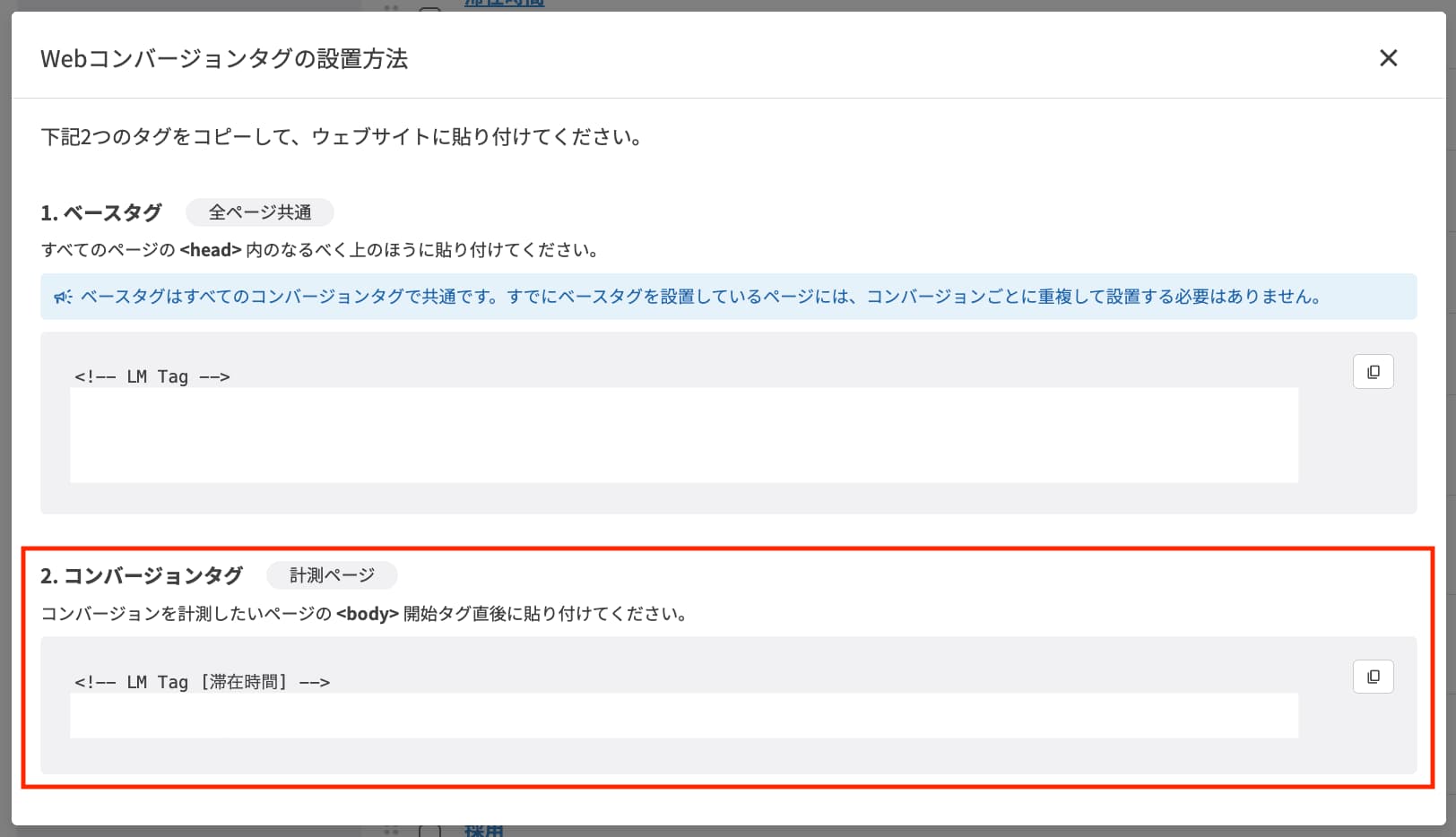
Task: Click the 1. ベースタグ section heading
Action: coord(100,212)
